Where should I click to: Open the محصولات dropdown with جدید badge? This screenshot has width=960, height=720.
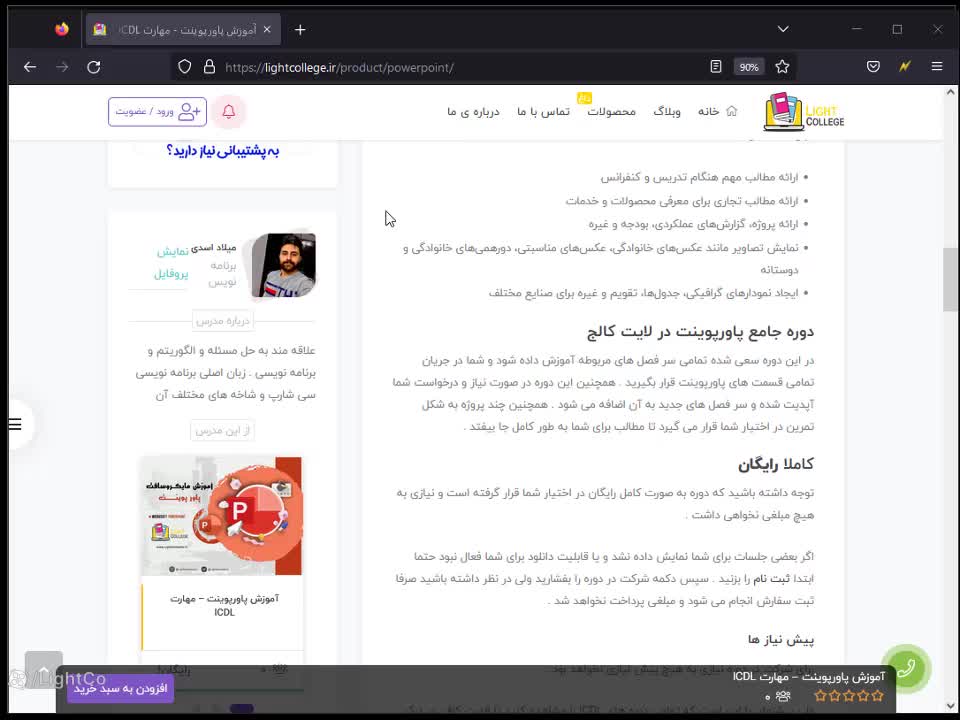coord(612,111)
